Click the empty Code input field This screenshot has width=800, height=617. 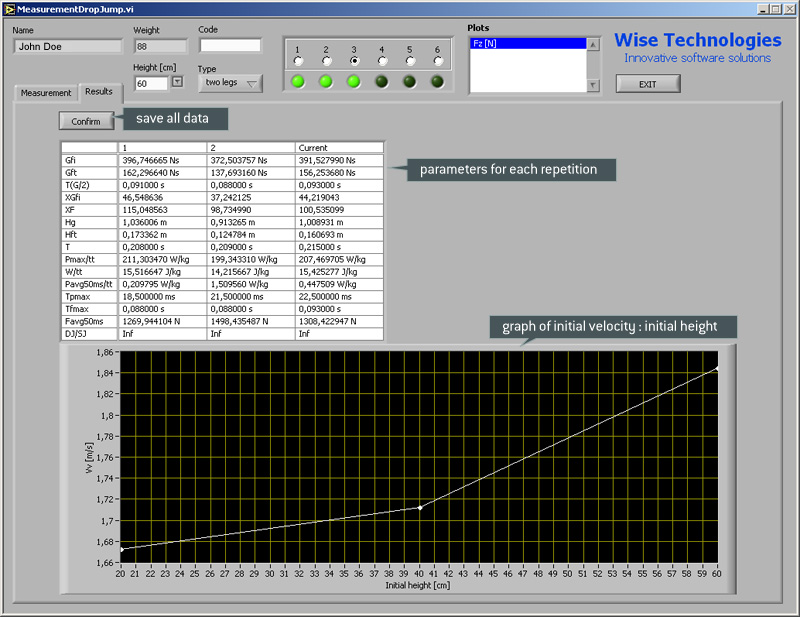pyautogui.click(x=230, y=45)
